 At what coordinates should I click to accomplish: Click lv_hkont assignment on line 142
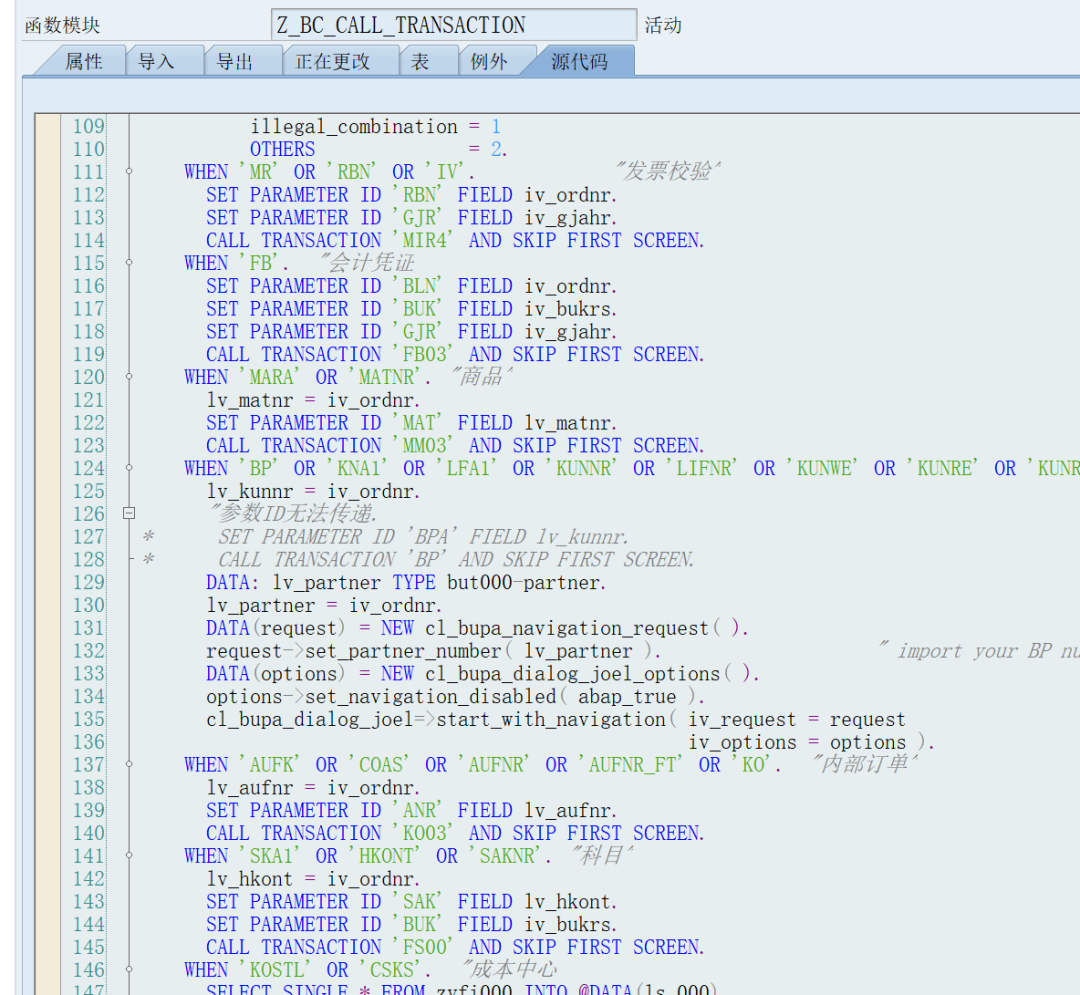[313, 879]
